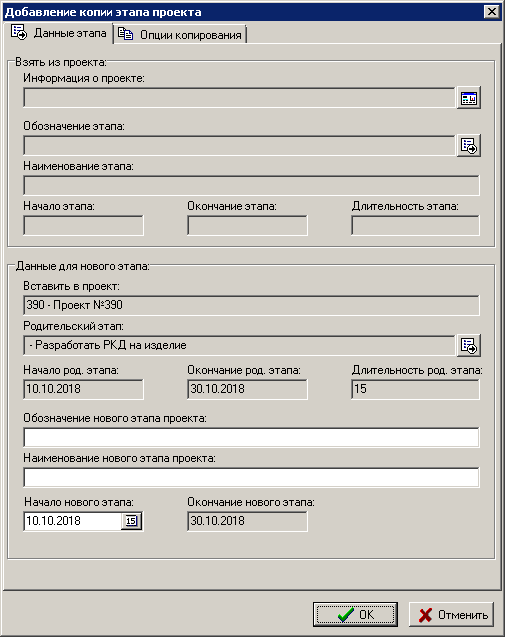
Task: Click Обозначение этапа source field
Action: (x=239, y=145)
